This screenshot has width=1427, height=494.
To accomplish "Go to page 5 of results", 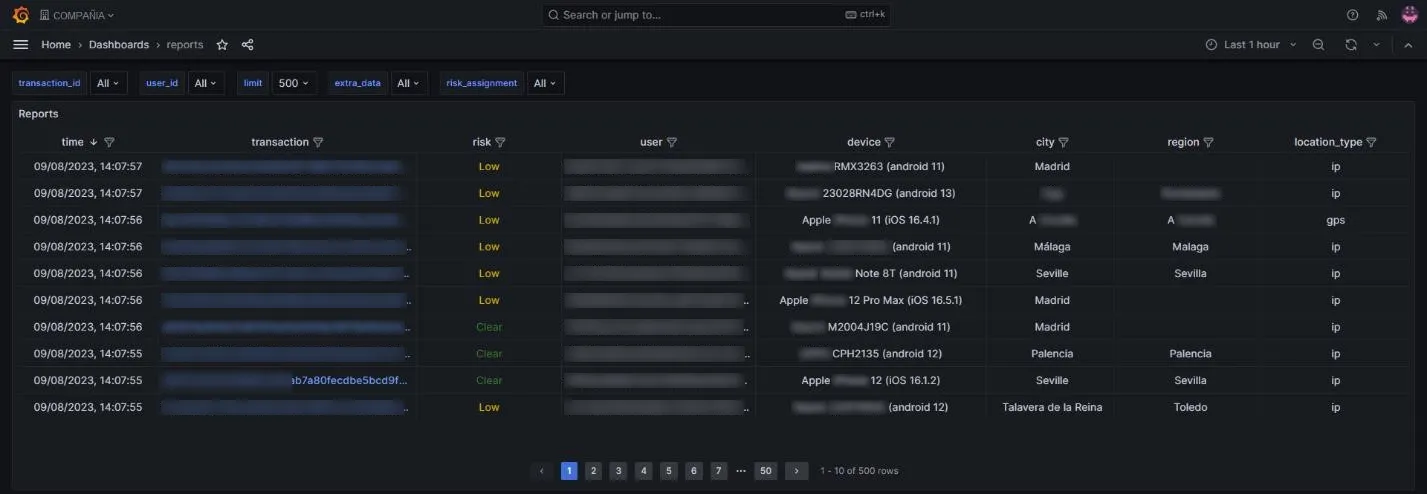I will click(669, 470).
